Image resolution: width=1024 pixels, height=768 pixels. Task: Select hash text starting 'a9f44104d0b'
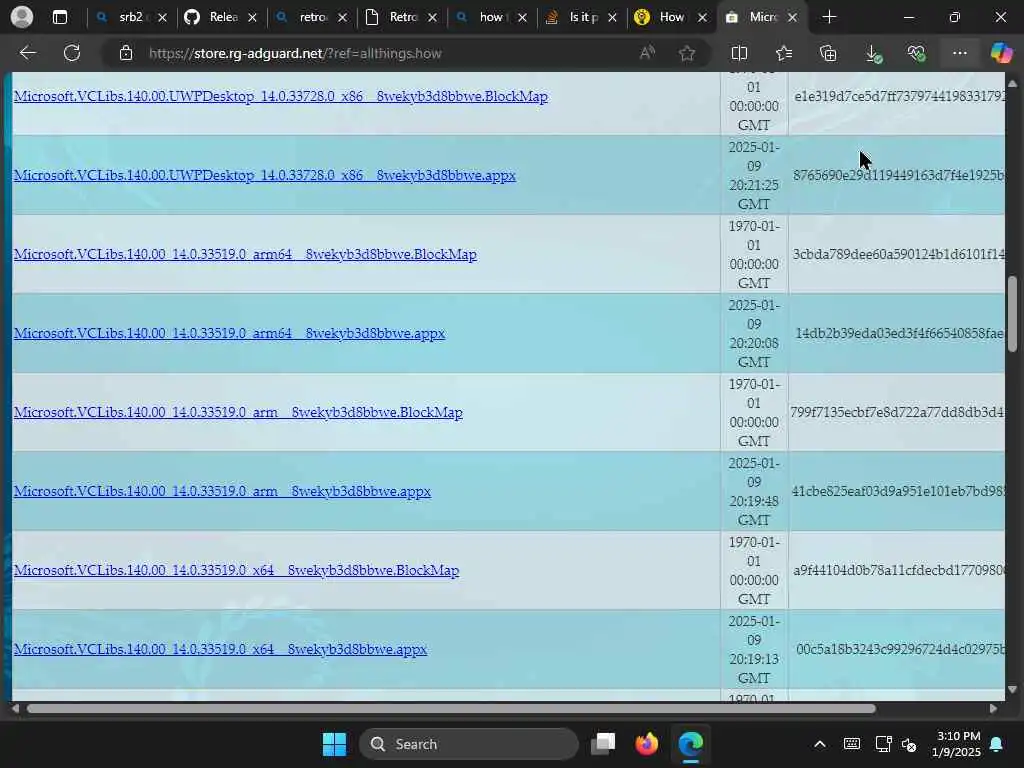click(x=899, y=571)
